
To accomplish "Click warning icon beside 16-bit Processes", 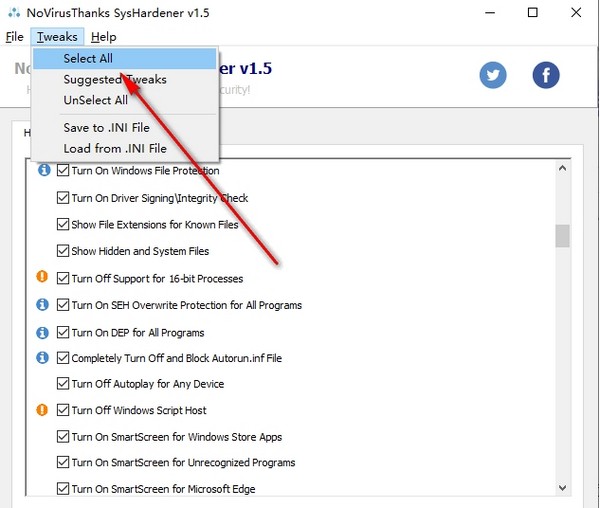I will (x=42, y=276).
